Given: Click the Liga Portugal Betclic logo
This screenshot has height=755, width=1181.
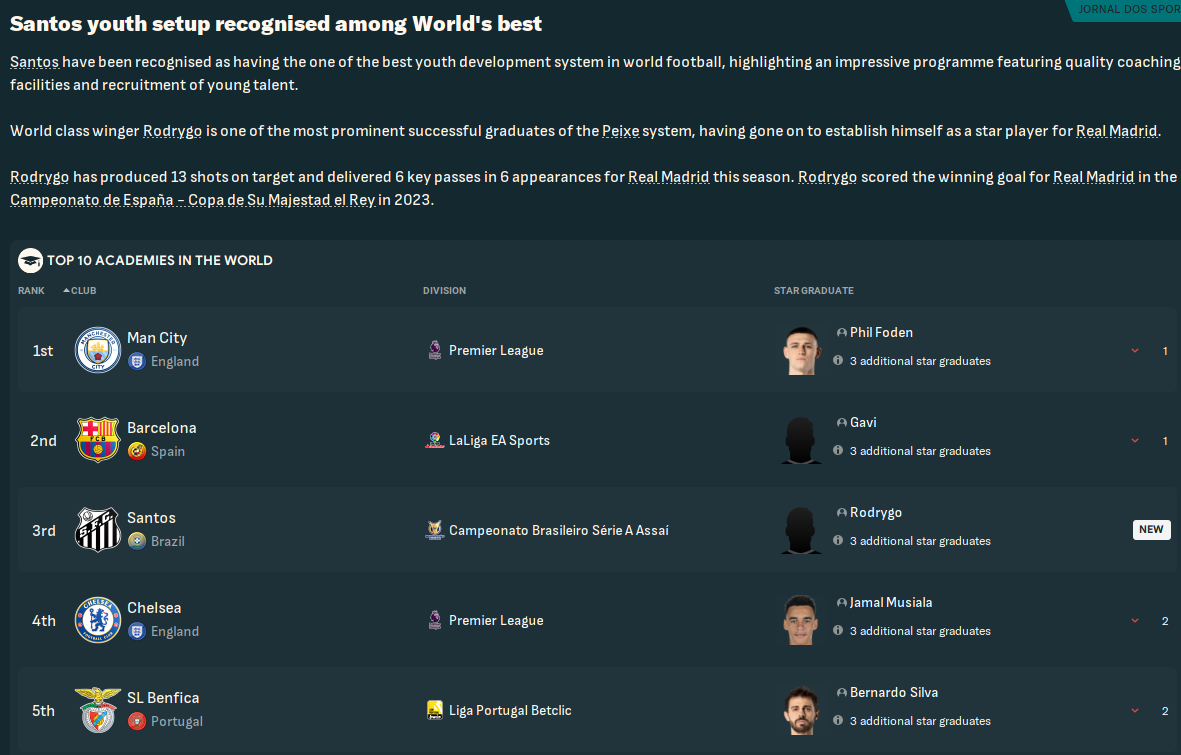Looking at the screenshot, I should 435,710.
